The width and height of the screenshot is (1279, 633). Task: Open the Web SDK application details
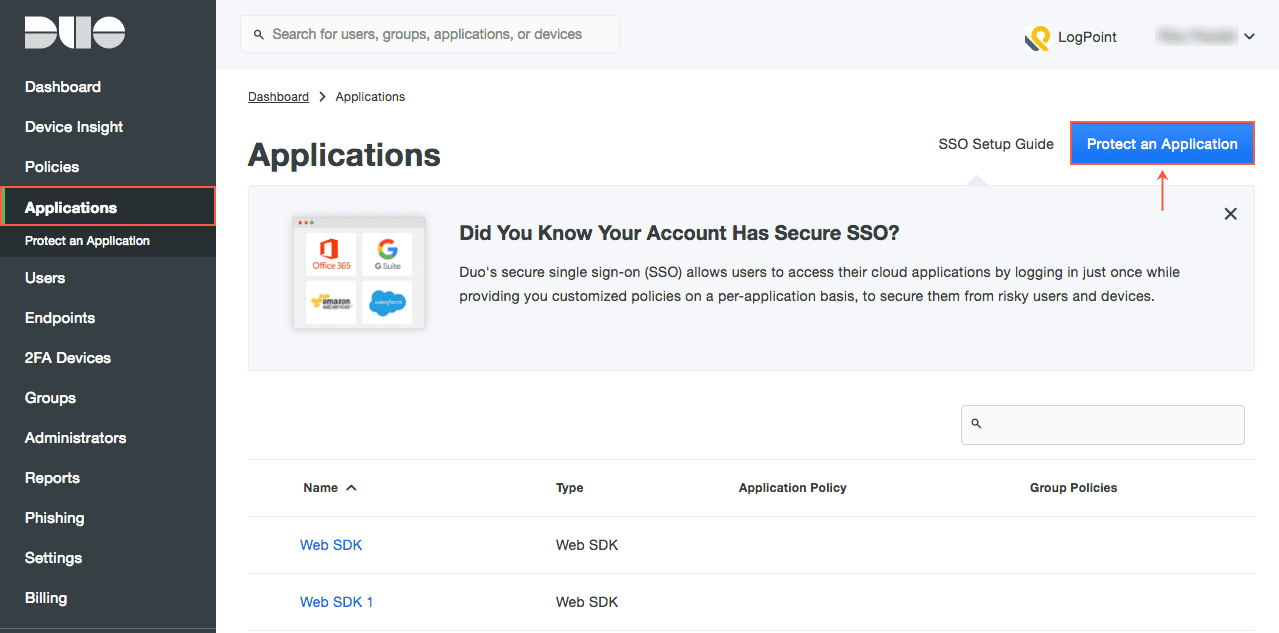[331, 545]
